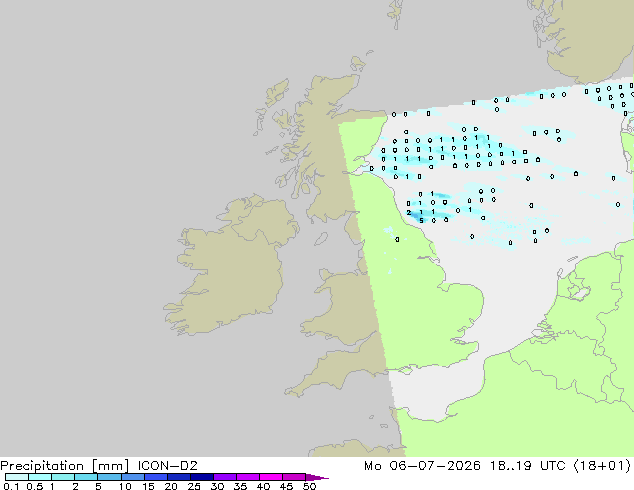Click the '15' legend scale label
The width and height of the screenshot is (634, 490).
tap(148, 486)
